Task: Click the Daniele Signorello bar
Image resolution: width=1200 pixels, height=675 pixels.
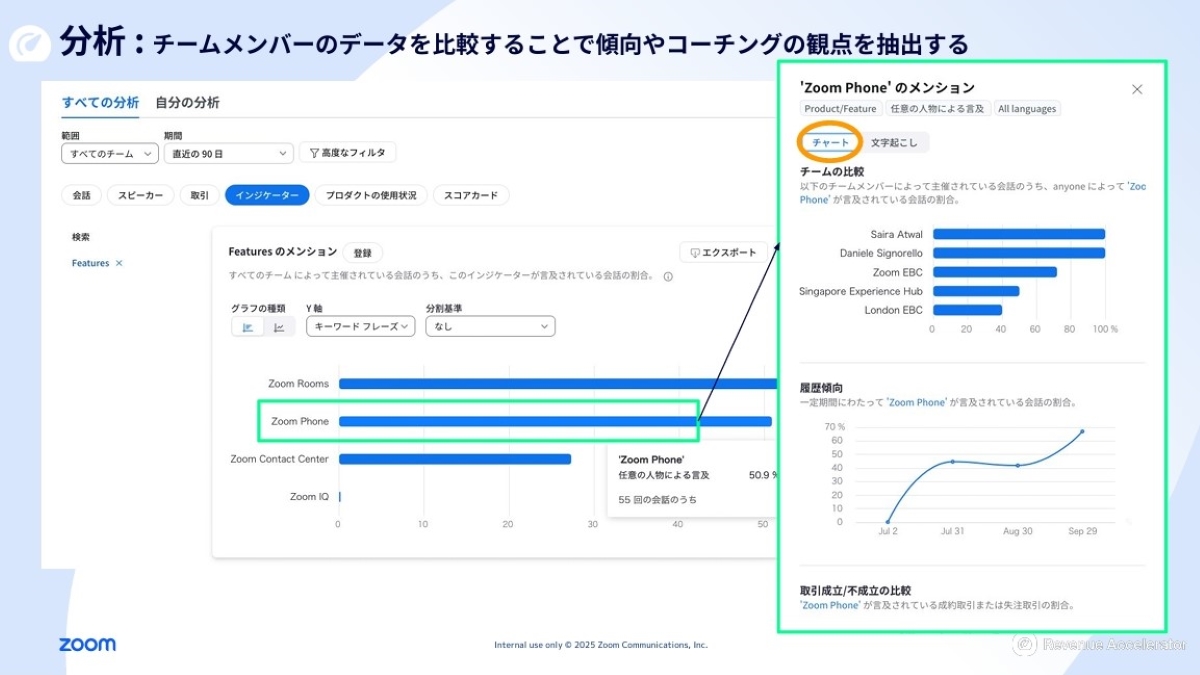Action: (x=1019, y=253)
